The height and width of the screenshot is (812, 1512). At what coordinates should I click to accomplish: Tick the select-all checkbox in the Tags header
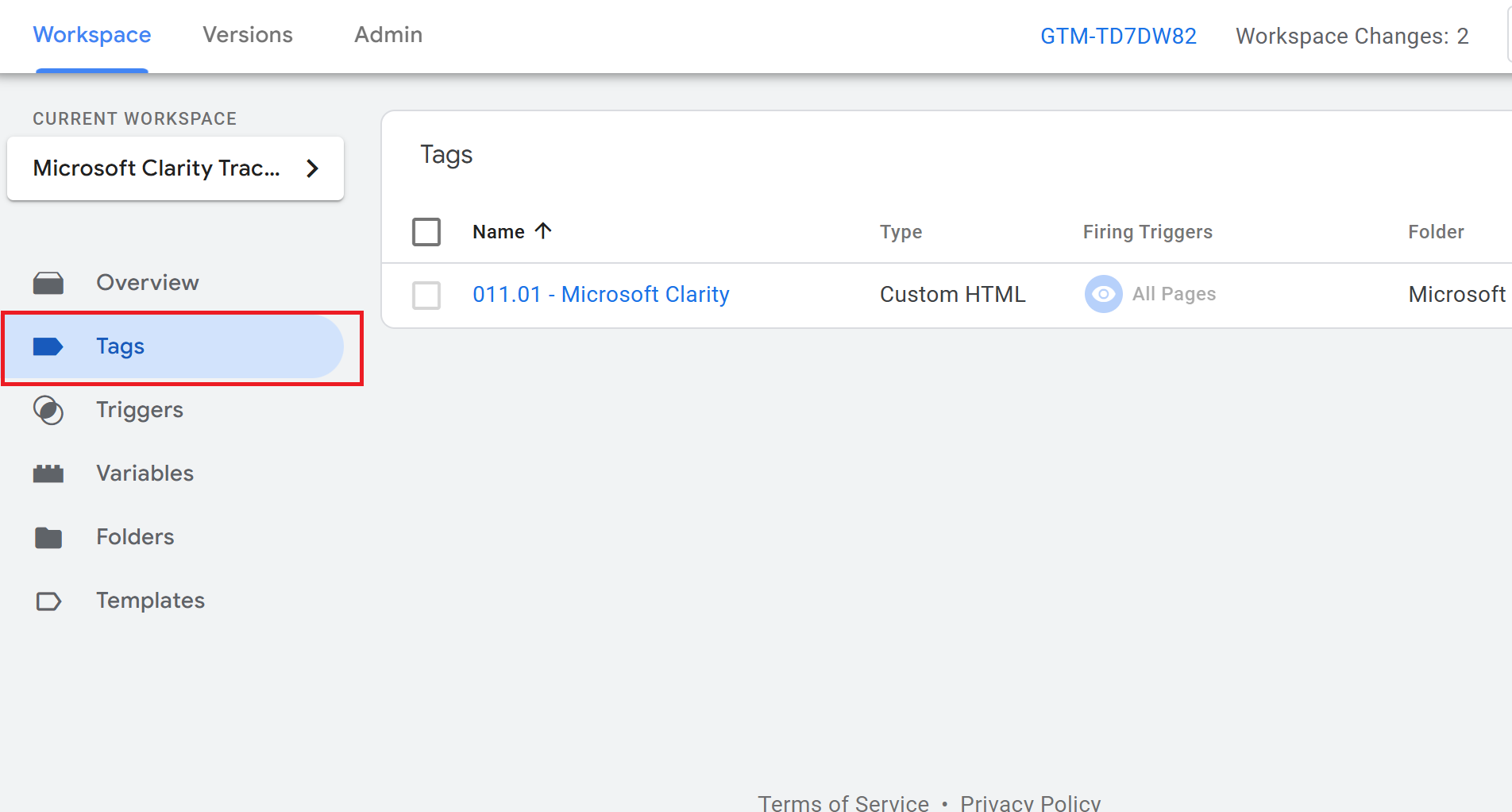[x=426, y=232]
